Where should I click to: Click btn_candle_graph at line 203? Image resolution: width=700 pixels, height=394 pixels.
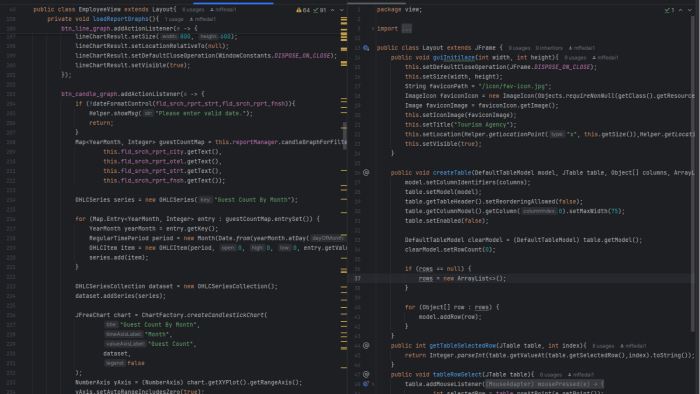click(x=89, y=94)
